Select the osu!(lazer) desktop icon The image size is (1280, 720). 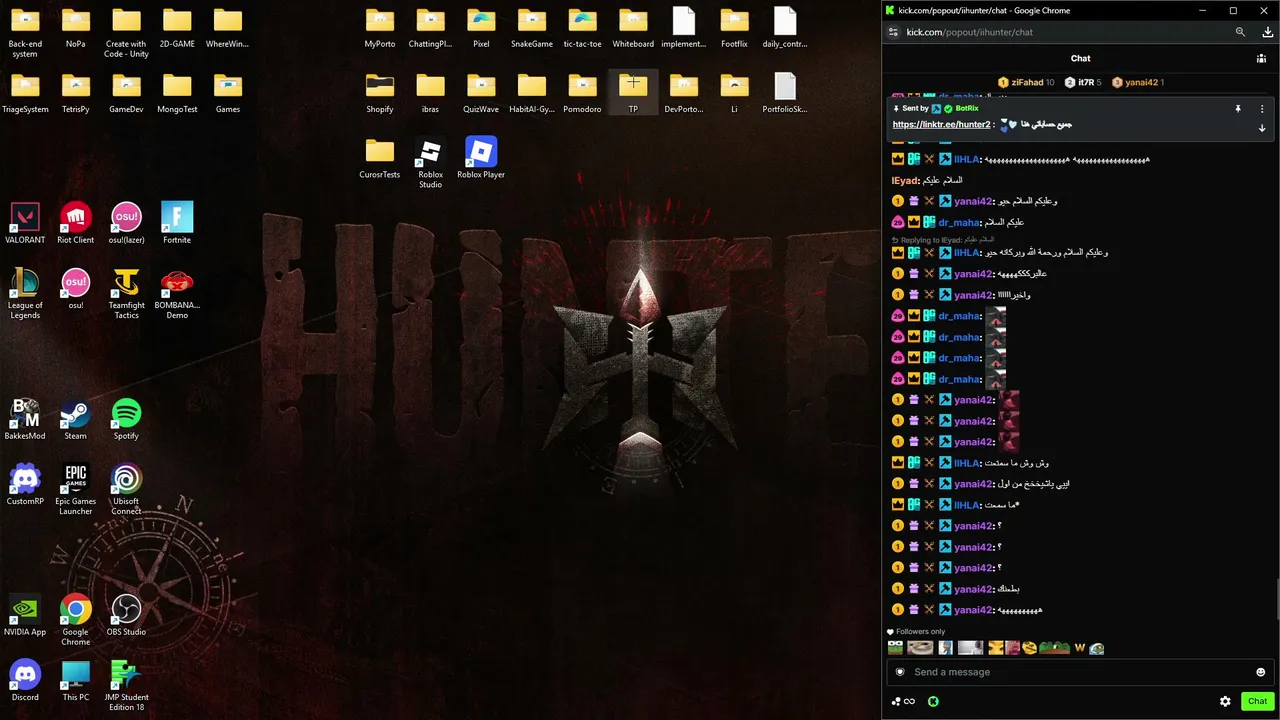126,224
